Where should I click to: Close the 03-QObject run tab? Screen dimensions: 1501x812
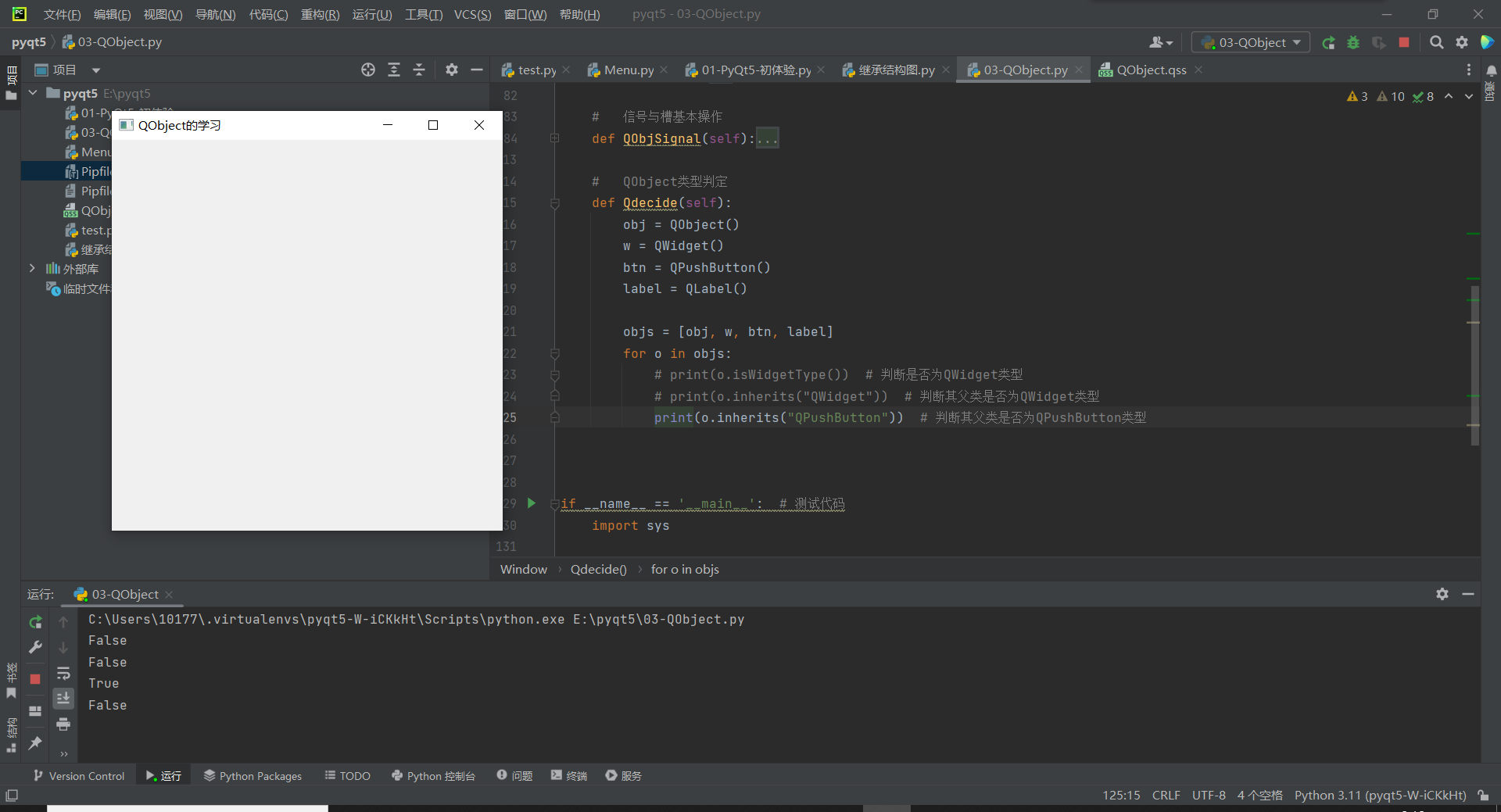169,595
